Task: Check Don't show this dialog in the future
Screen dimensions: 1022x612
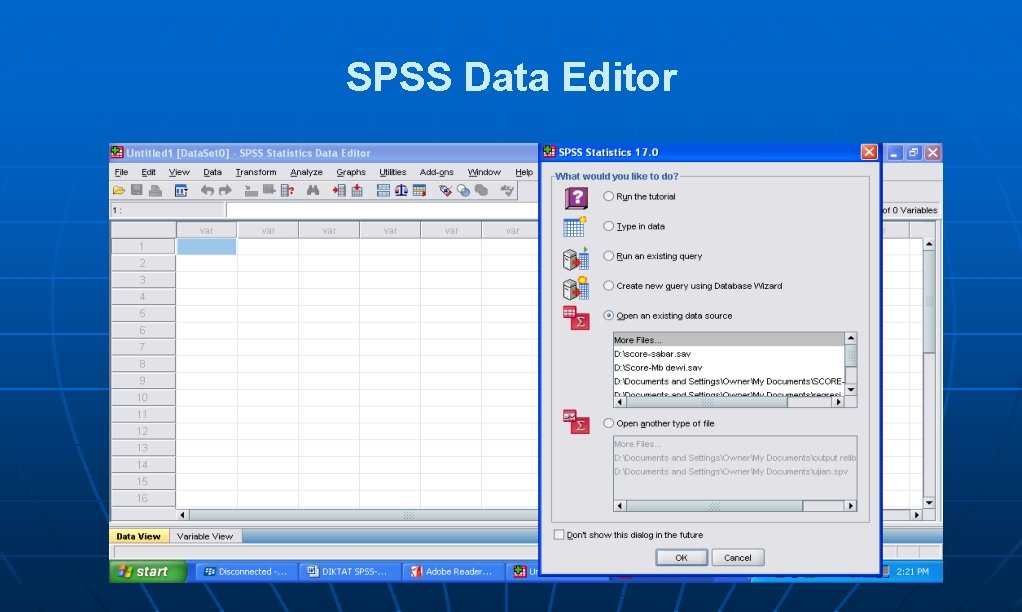Action: pos(559,534)
